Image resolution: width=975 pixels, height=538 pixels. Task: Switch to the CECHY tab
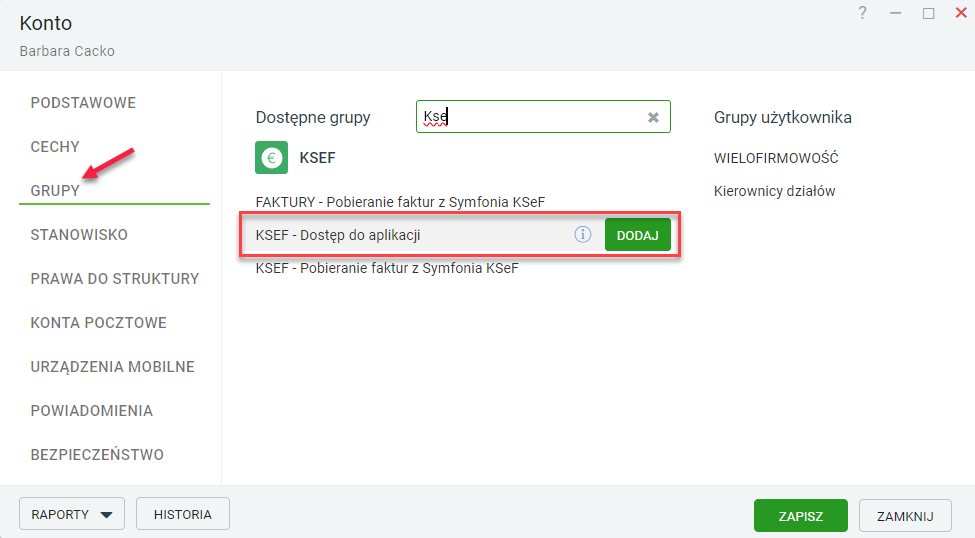(55, 147)
